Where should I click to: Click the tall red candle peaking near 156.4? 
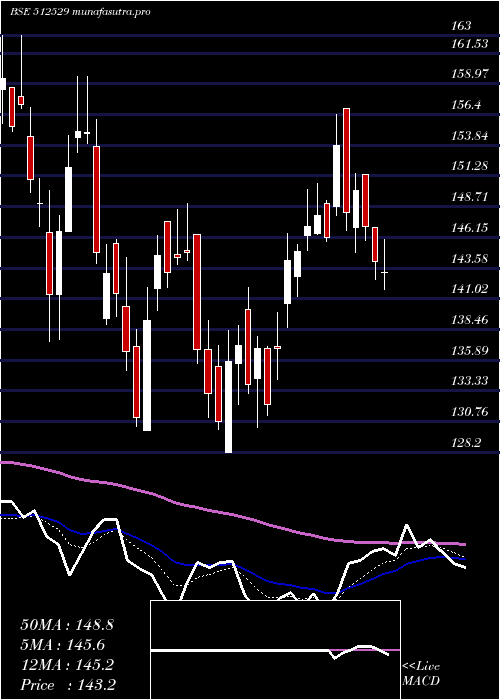(x=346, y=160)
